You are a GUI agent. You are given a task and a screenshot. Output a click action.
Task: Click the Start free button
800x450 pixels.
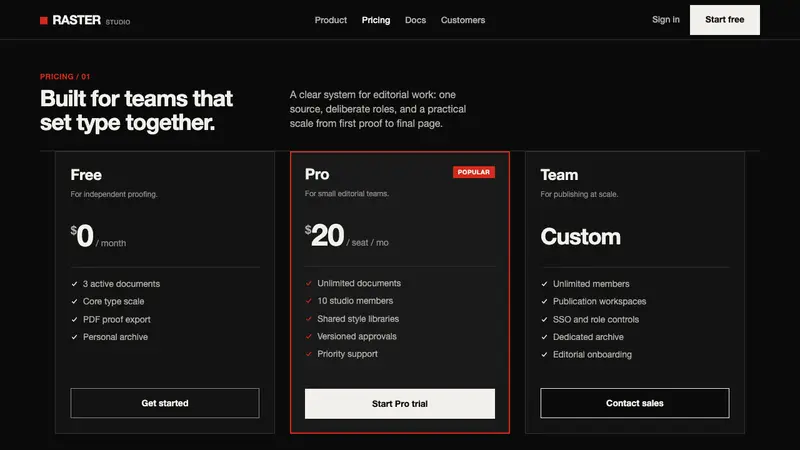point(724,20)
